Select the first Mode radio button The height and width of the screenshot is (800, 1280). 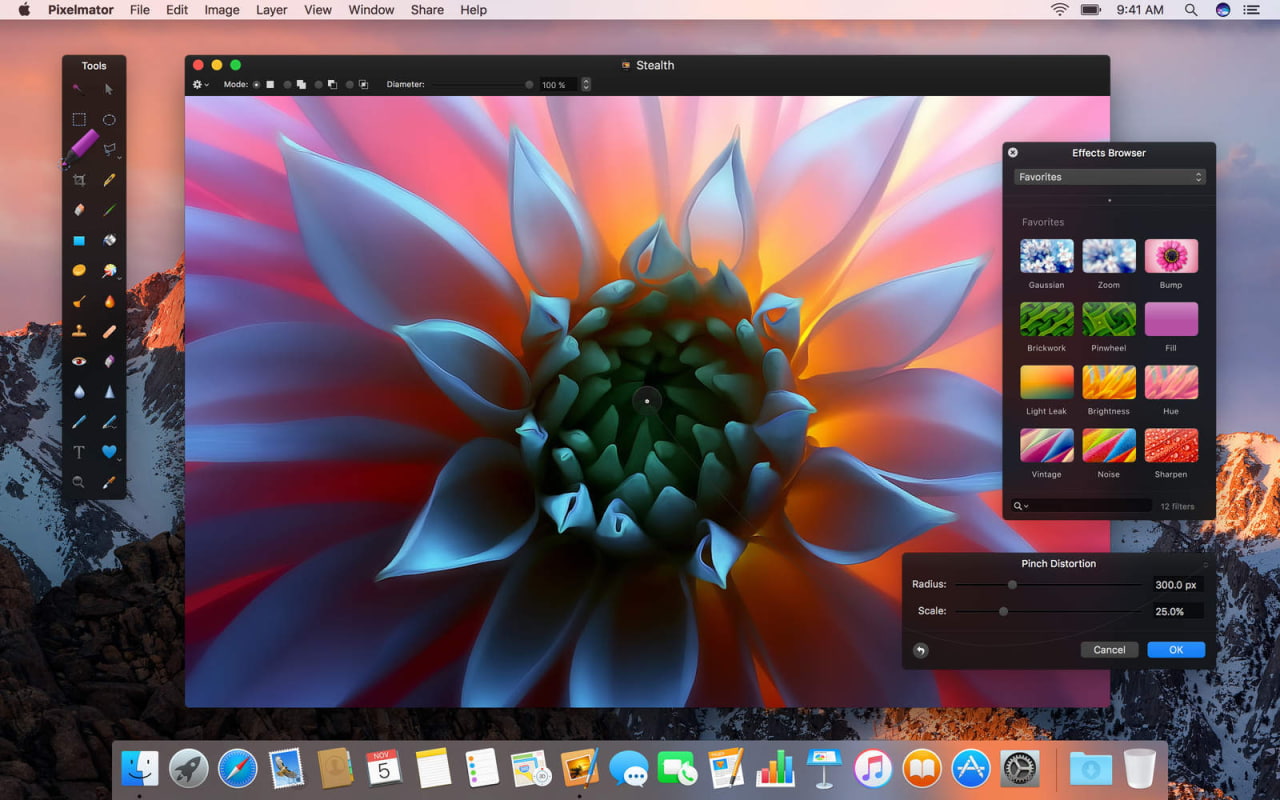256,85
